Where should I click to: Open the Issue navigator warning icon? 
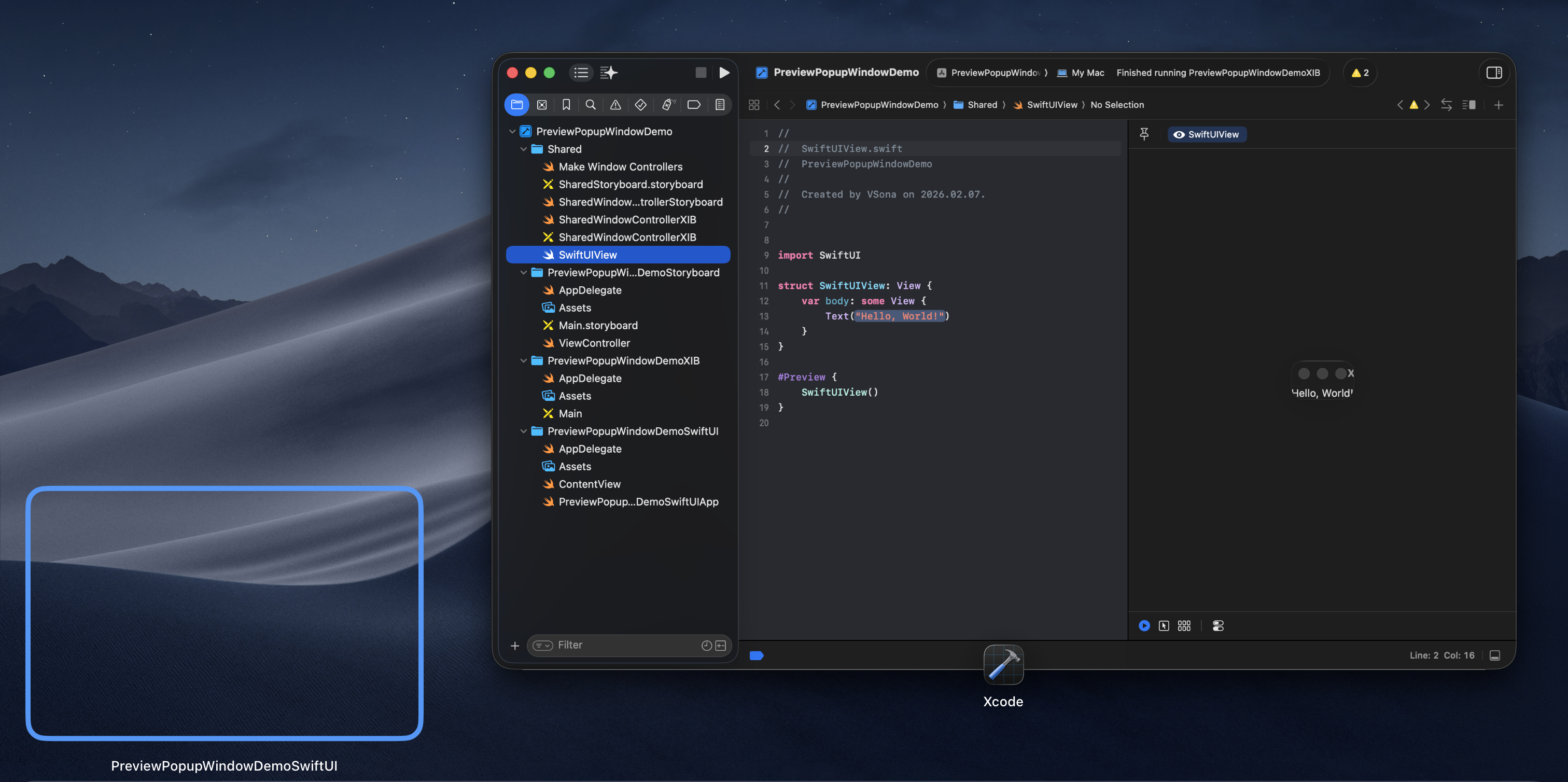(615, 105)
